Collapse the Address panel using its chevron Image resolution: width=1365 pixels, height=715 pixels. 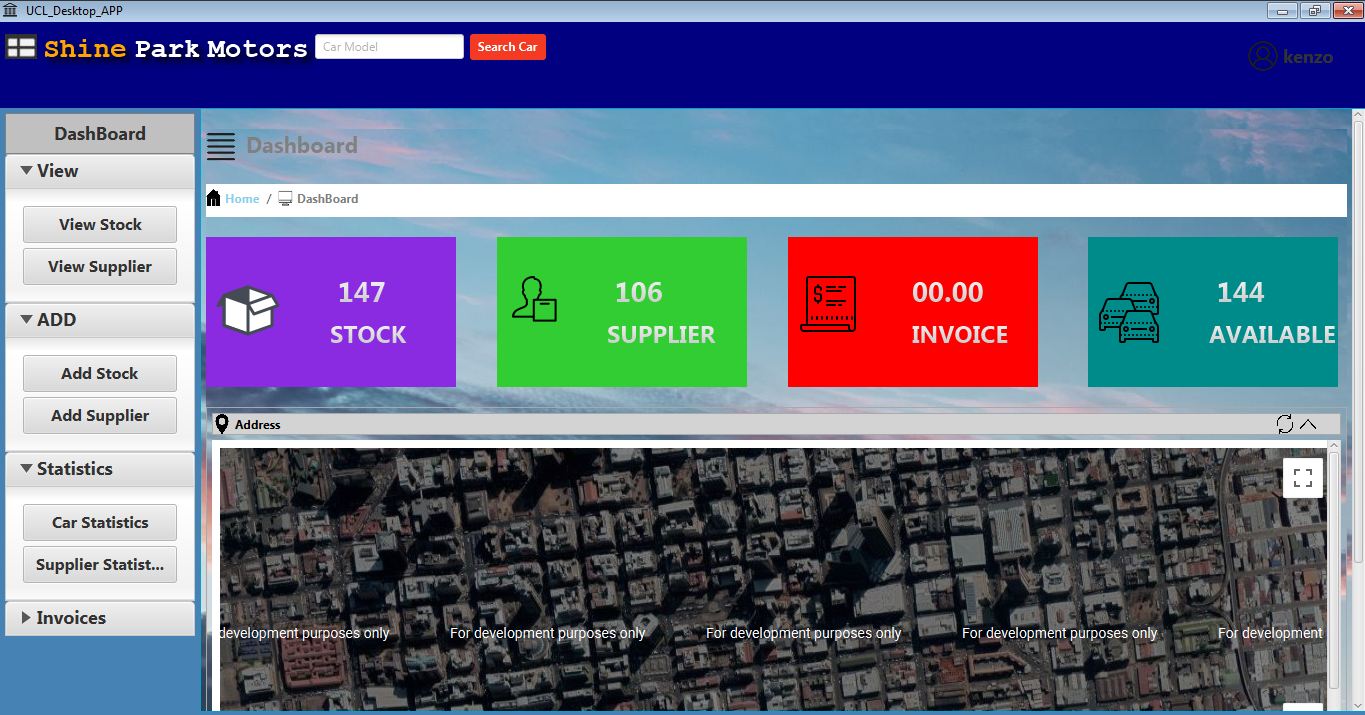[x=1309, y=424]
